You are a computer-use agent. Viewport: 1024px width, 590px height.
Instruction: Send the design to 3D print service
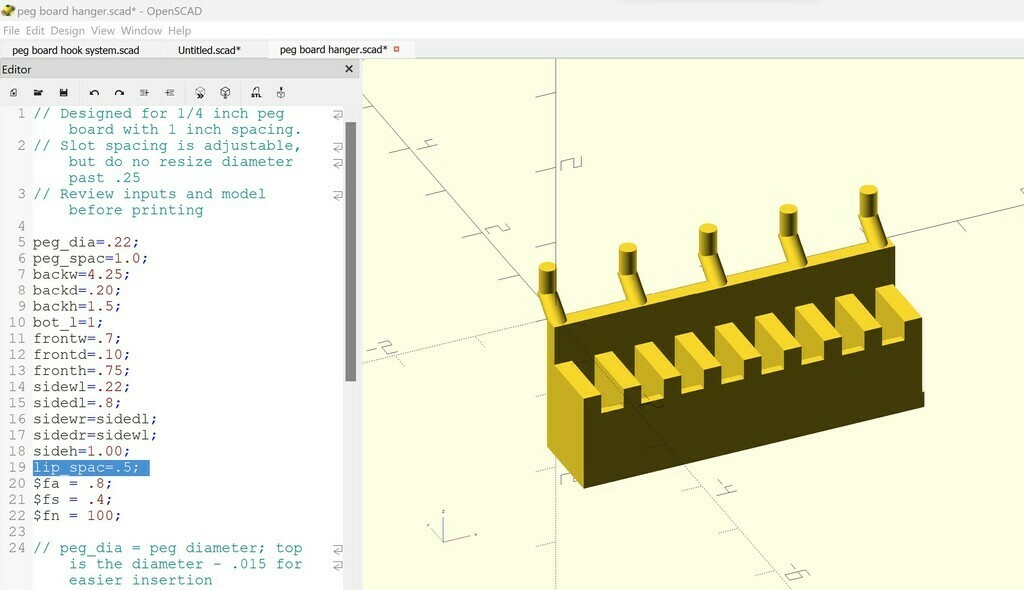(281, 92)
